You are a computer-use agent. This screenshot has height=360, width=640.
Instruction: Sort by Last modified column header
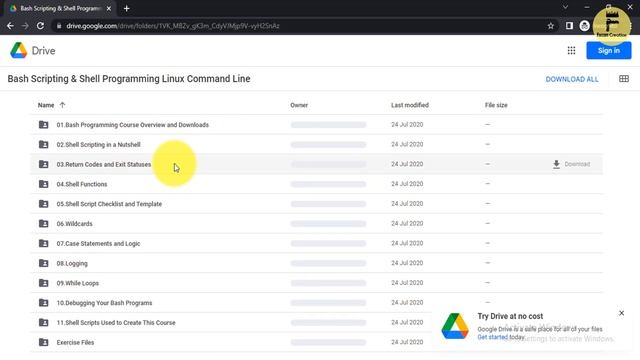click(410, 105)
